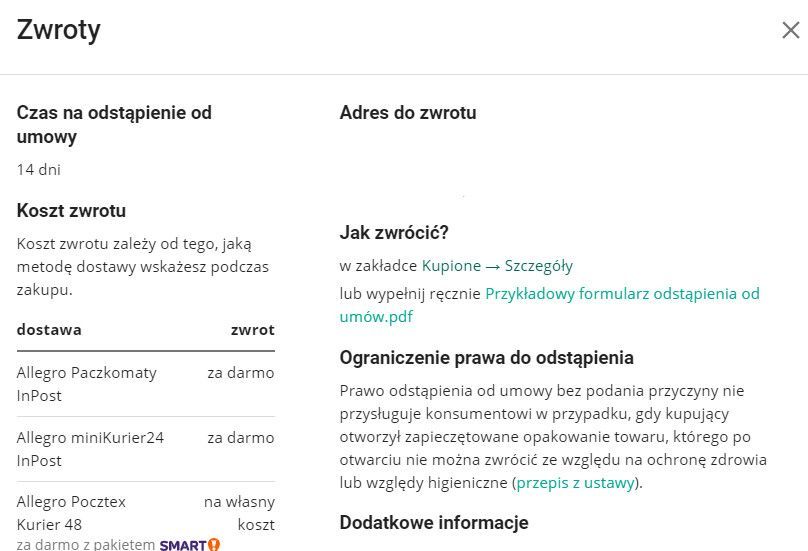The image size is (808, 551).
Task: Click the 'dostawa' column header
Action: [49, 330]
